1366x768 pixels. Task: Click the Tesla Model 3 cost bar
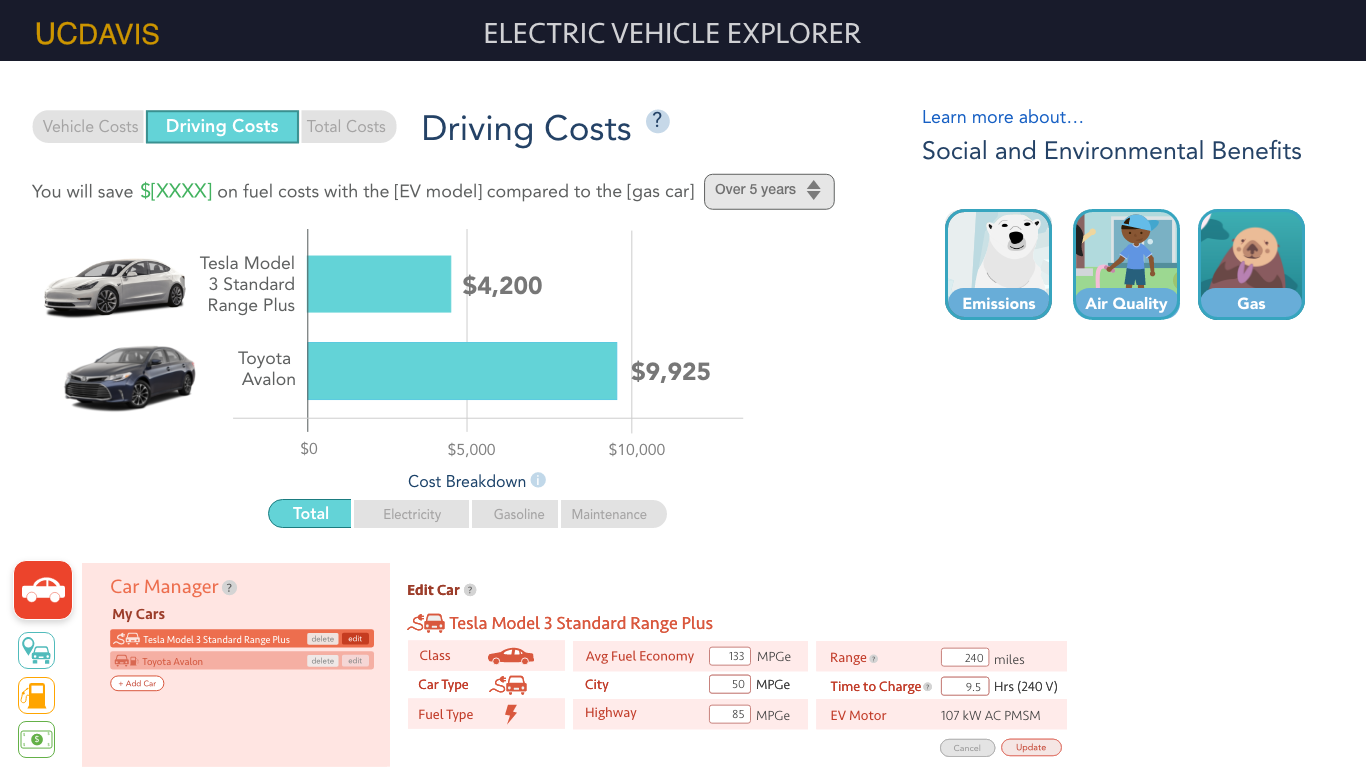point(379,284)
